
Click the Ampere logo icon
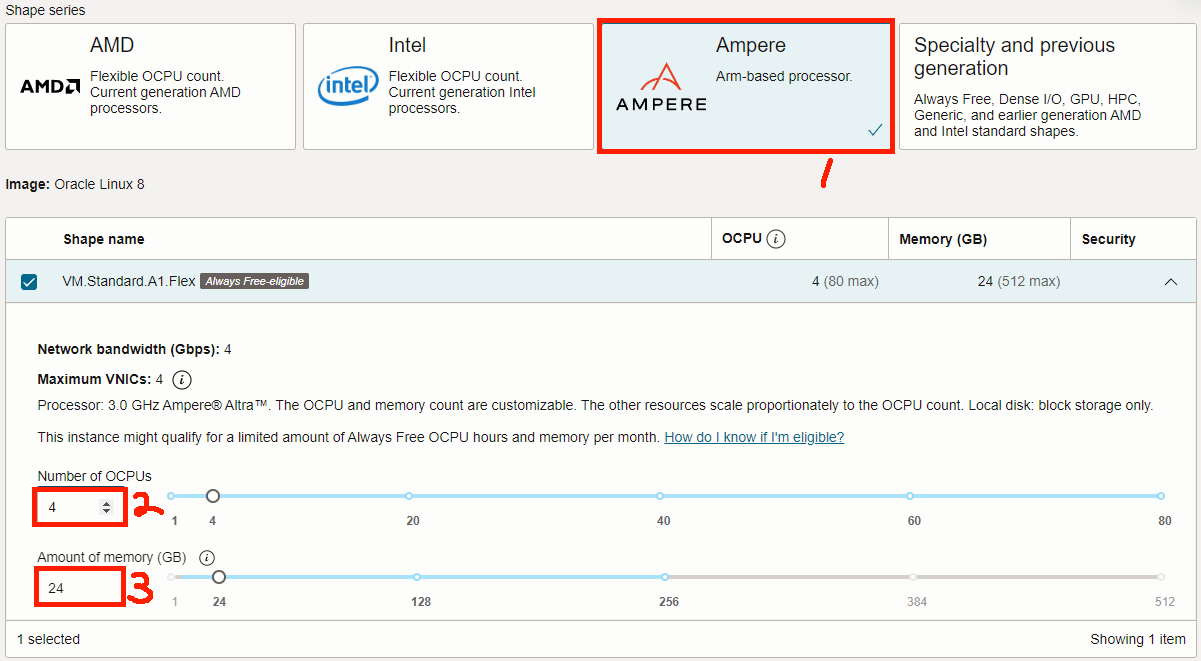point(661,86)
